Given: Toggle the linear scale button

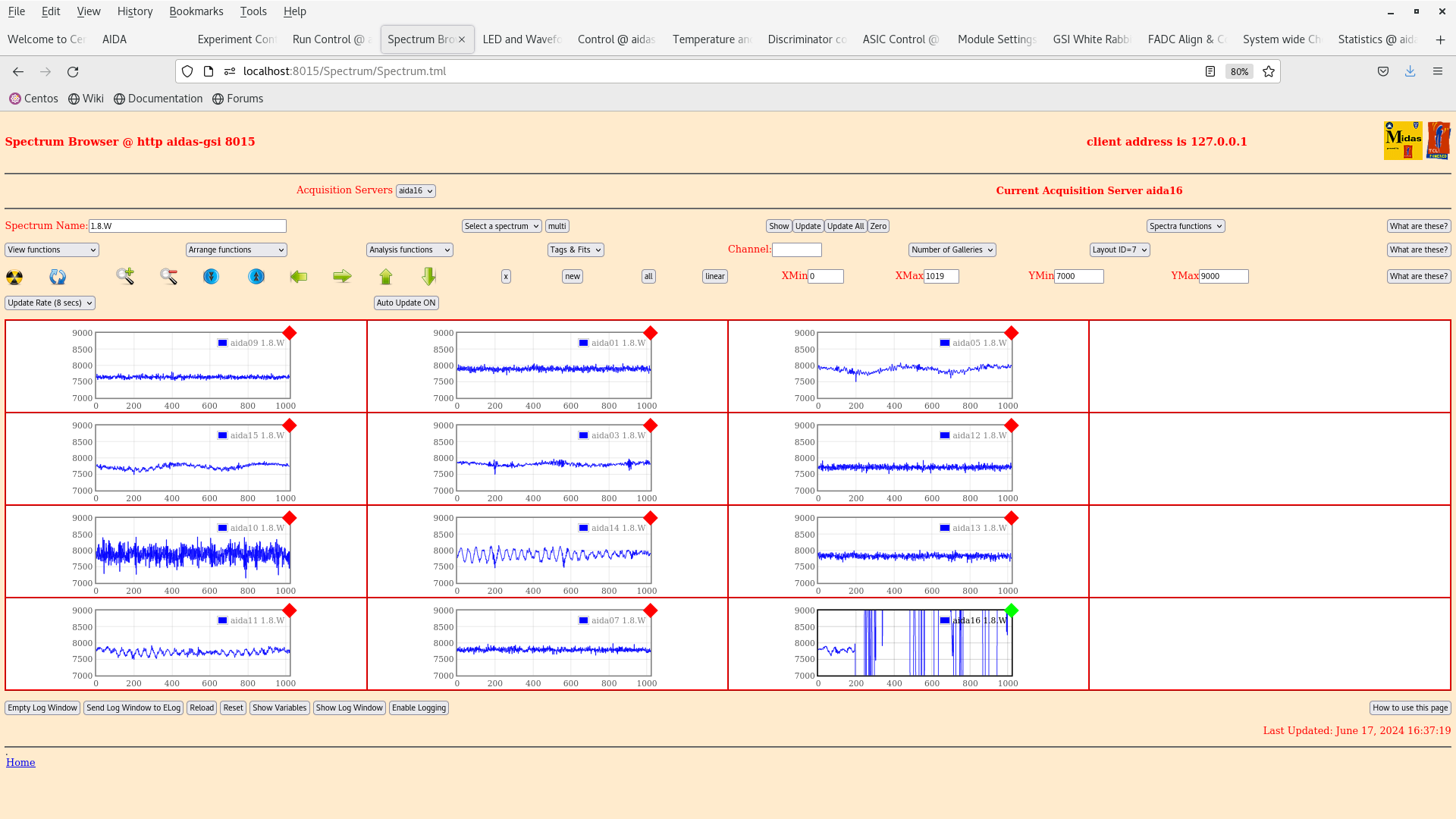Looking at the screenshot, I should pos(714,276).
